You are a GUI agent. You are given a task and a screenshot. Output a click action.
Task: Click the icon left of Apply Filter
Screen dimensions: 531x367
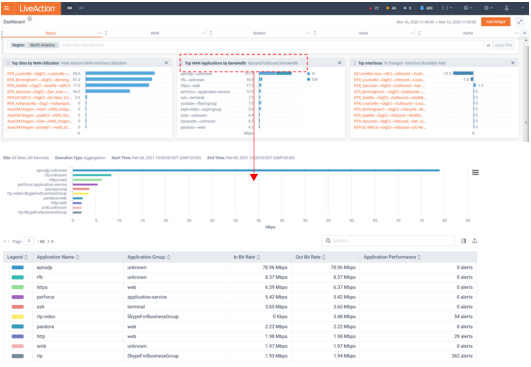[x=488, y=45]
